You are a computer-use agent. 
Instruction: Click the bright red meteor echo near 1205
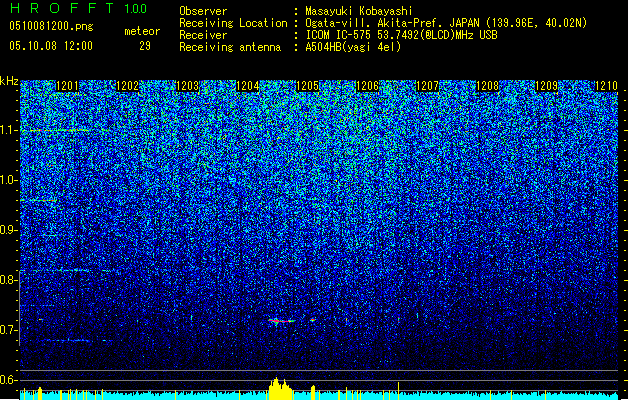click(281, 321)
